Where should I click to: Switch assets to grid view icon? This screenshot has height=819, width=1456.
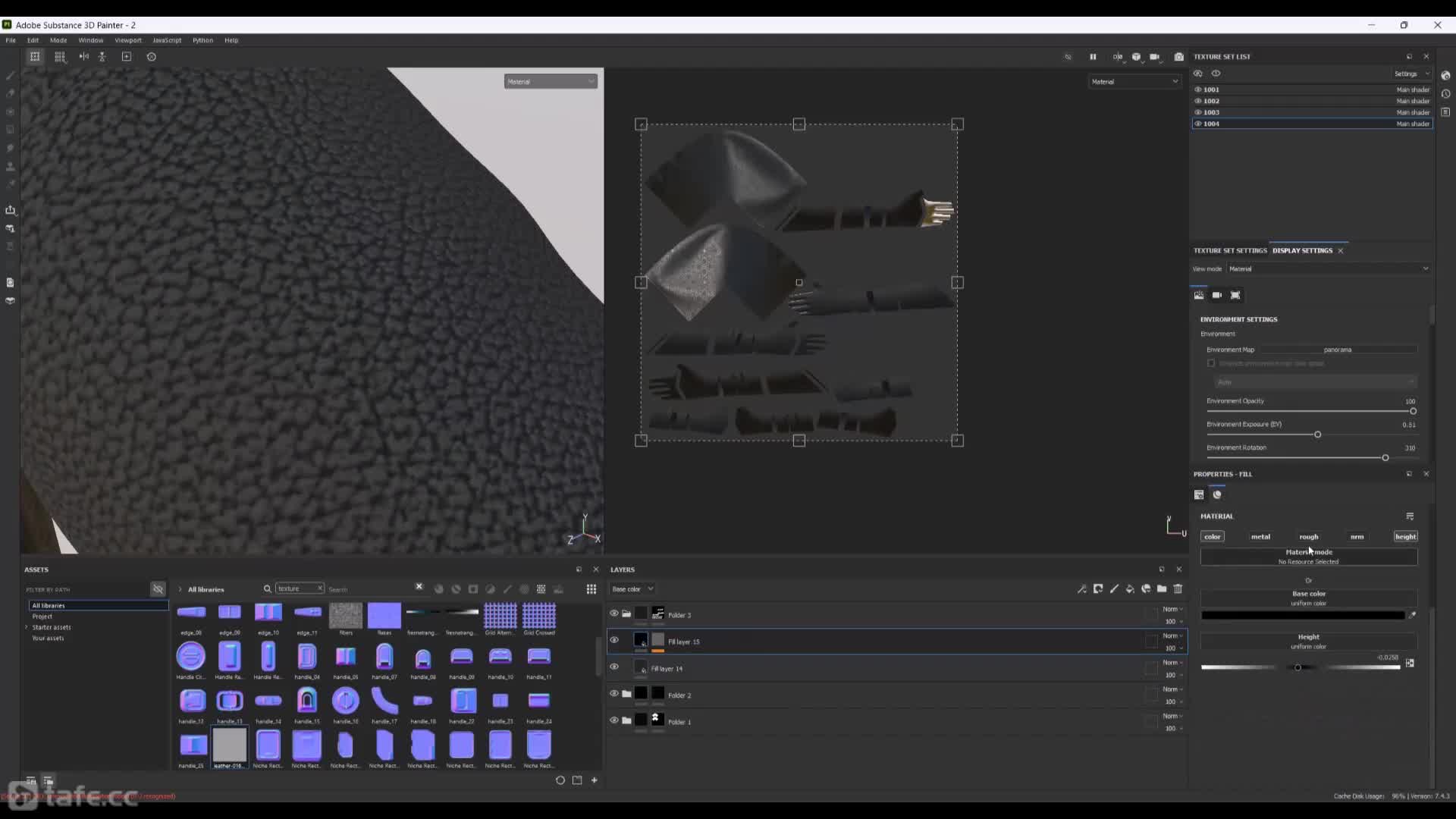[x=591, y=589]
